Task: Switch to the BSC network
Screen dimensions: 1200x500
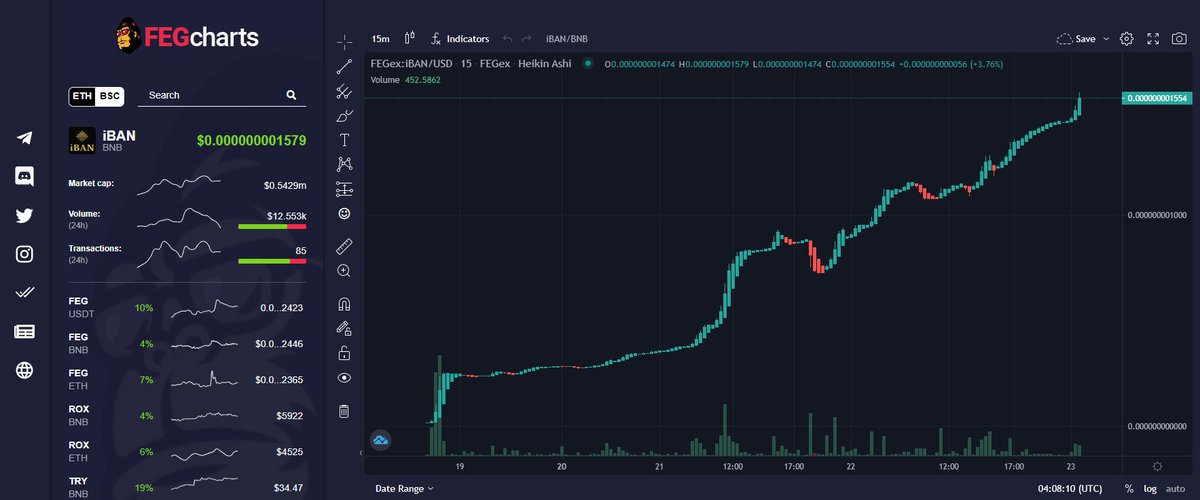Action: 110,96
